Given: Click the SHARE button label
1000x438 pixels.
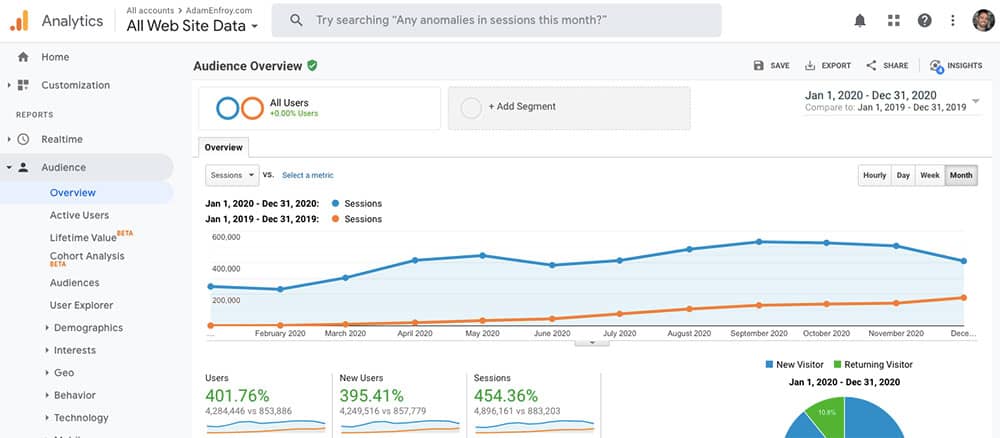Looking at the screenshot, I should (896, 66).
